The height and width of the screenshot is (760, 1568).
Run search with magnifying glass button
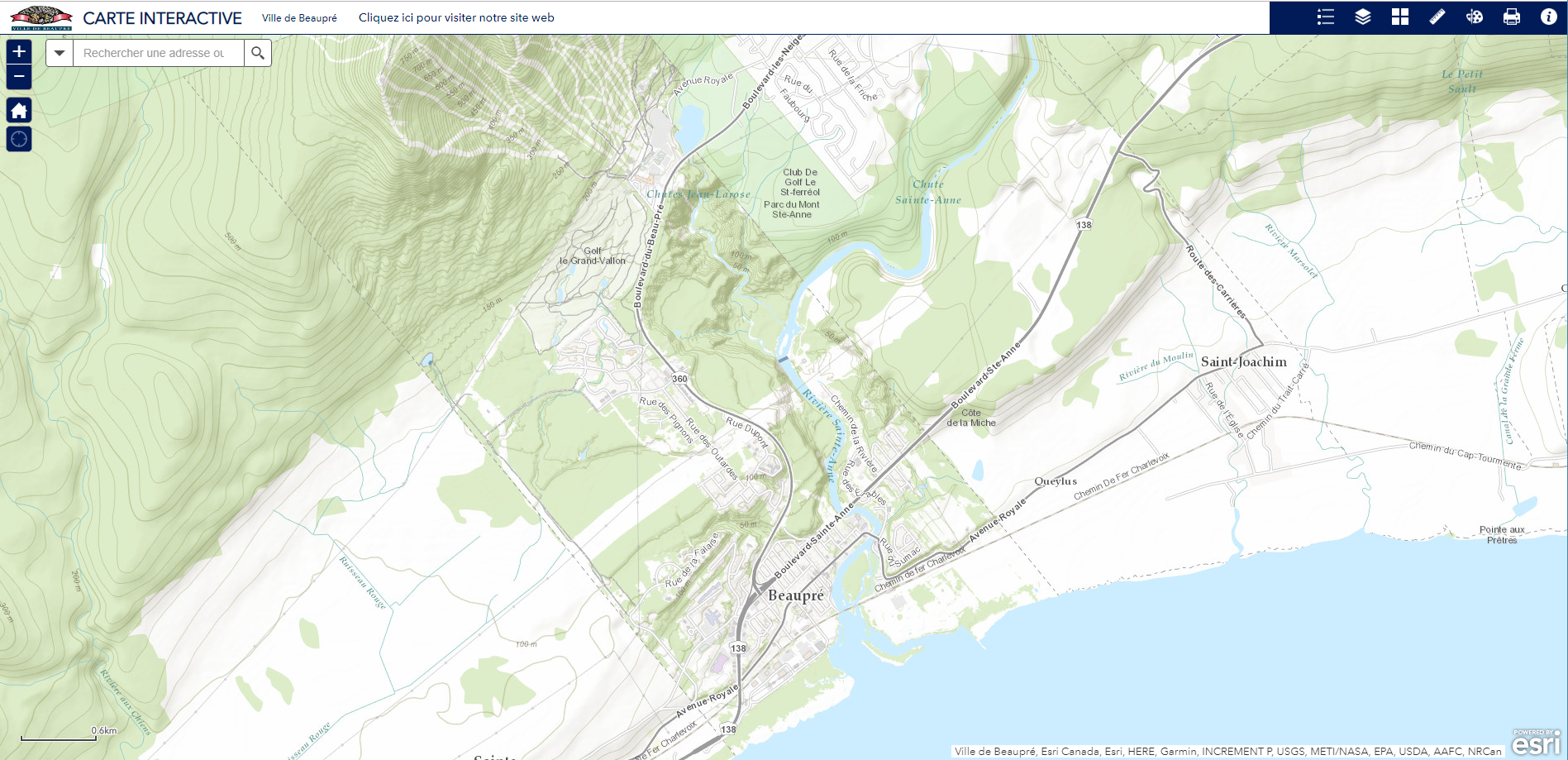[x=258, y=53]
